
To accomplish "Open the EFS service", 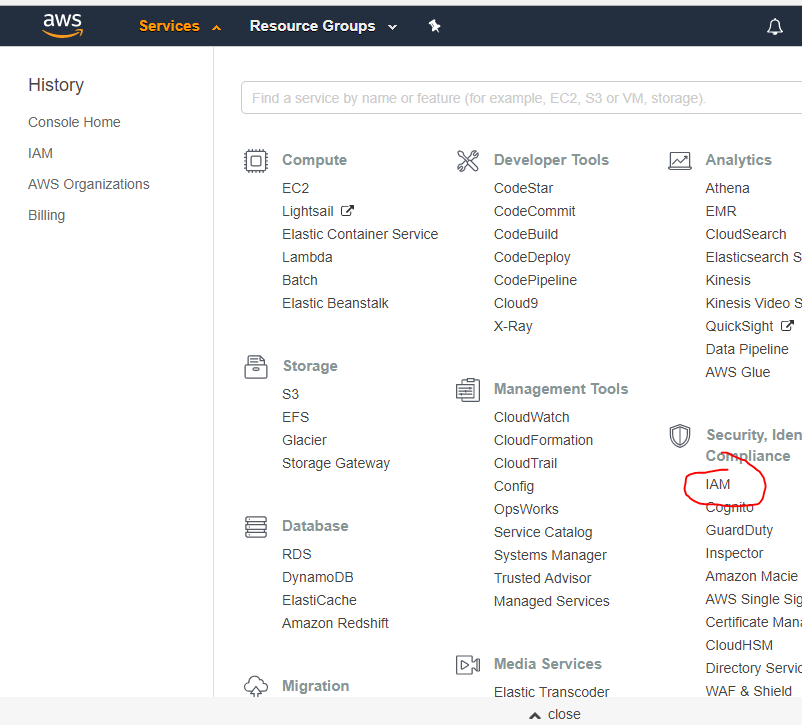I will click(x=295, y=418).
